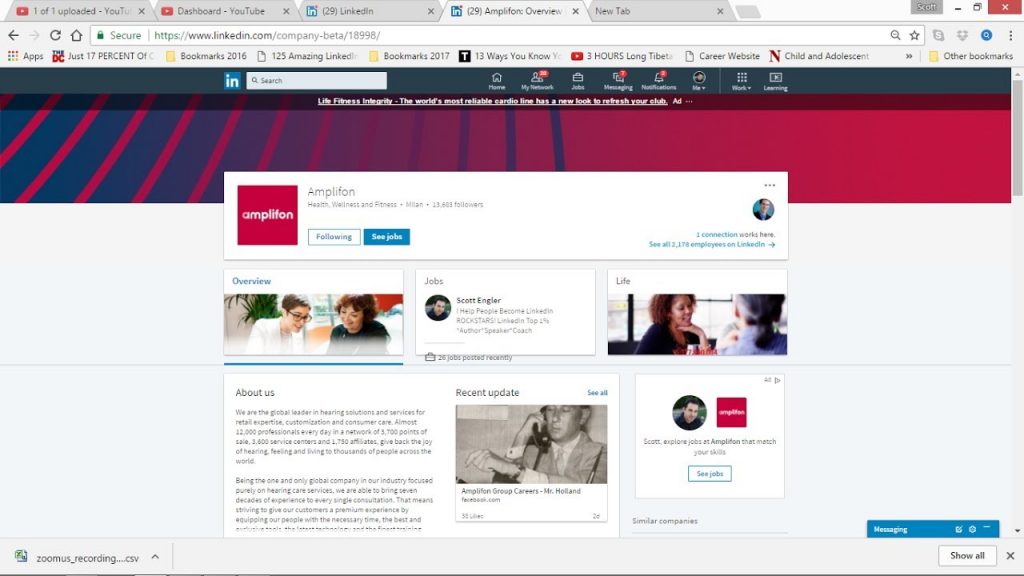Viewport: 1024px width, 576px height.
Task: Click the connection's profile photo in header
Action: click(763, 210)
